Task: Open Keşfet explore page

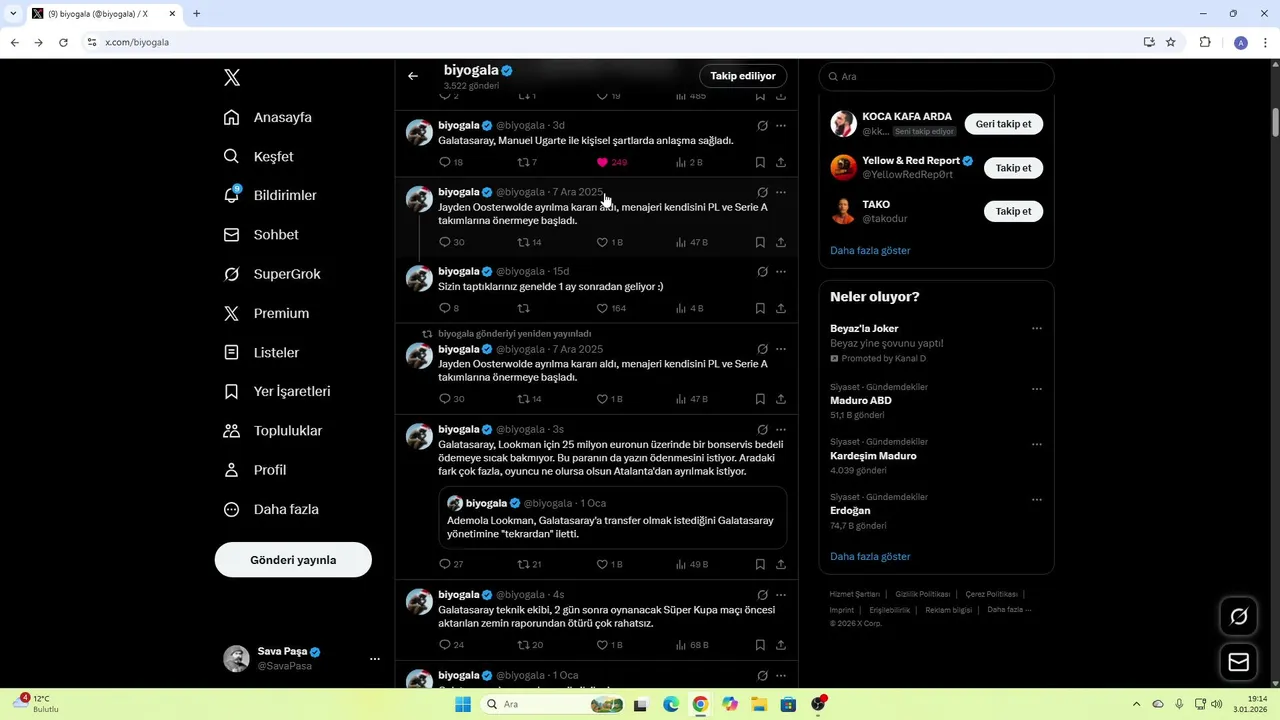Action: [259, 156]
